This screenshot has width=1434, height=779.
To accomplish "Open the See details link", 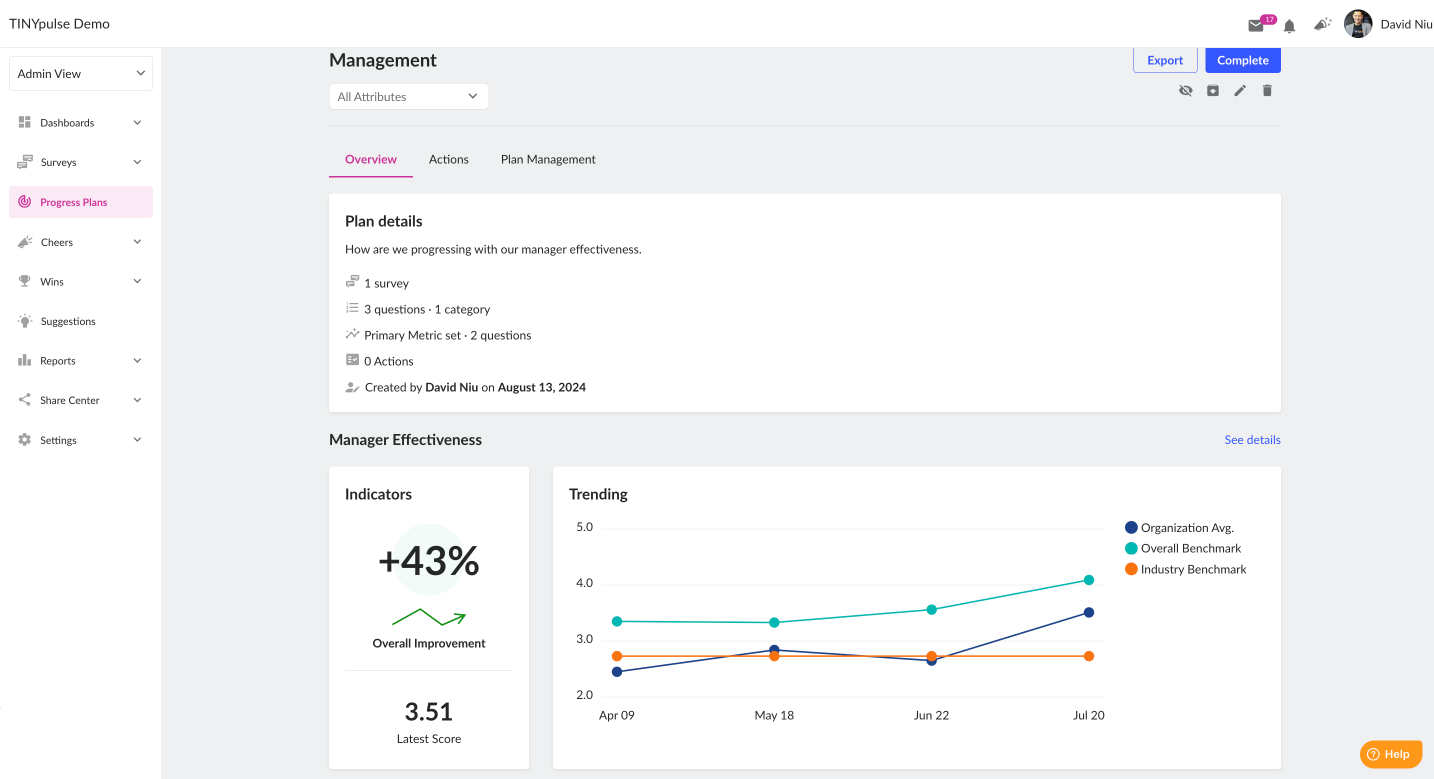I will pos(1252,440).
